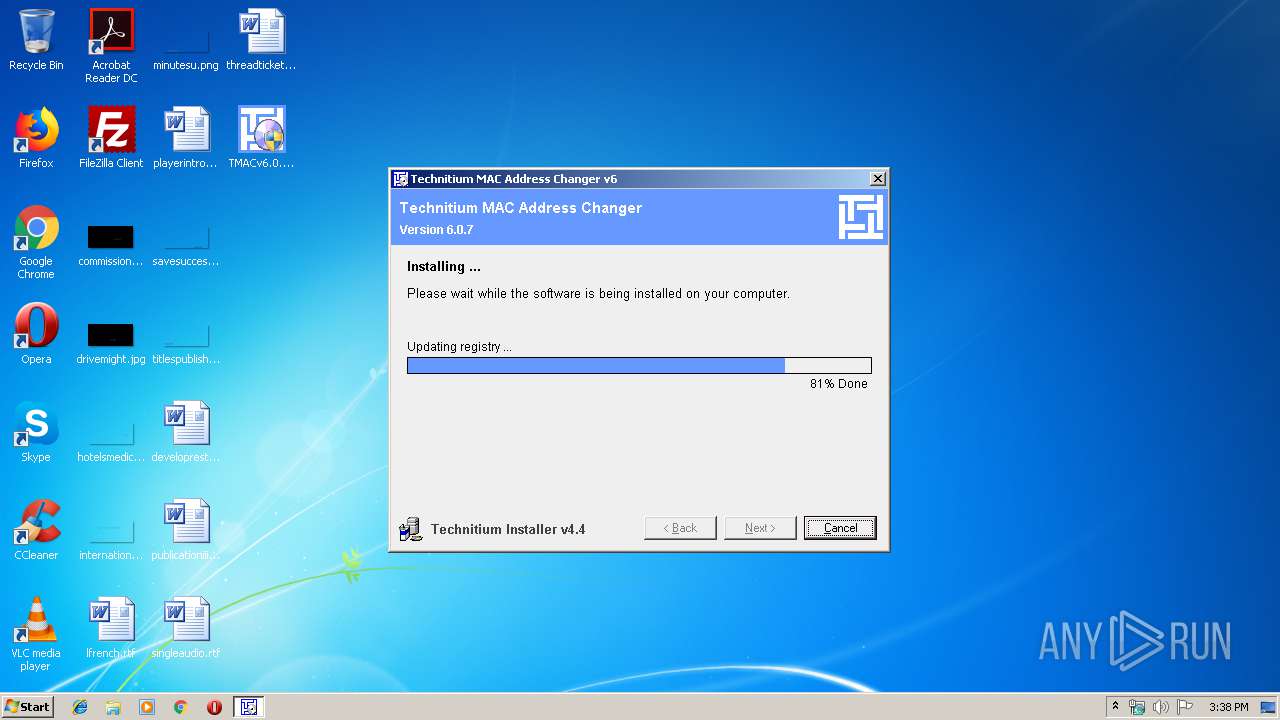1280x720 pixels.
Task: Select the internation file icon
Action: click(111, 539)
